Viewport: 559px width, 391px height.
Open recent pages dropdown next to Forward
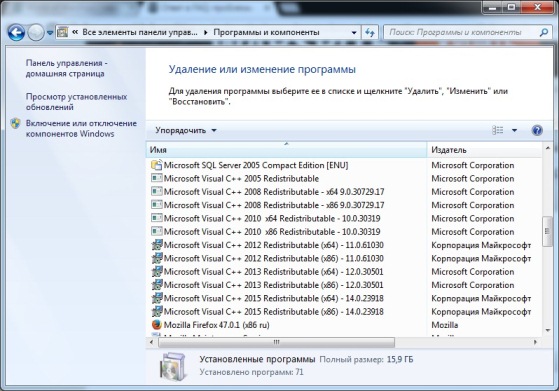[50, 33]
